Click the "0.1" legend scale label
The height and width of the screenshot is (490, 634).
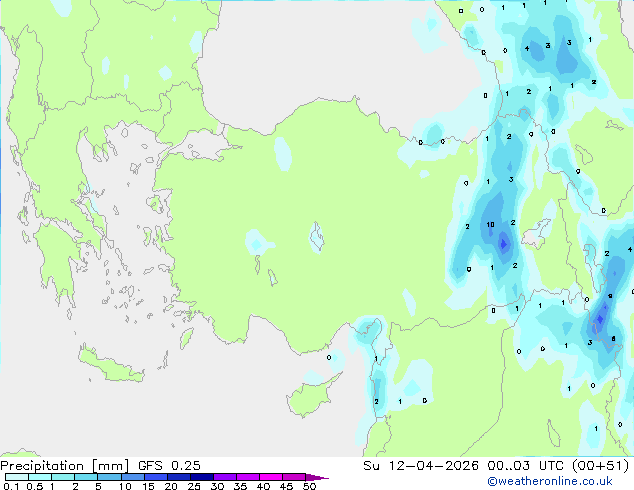click(11, 486)
